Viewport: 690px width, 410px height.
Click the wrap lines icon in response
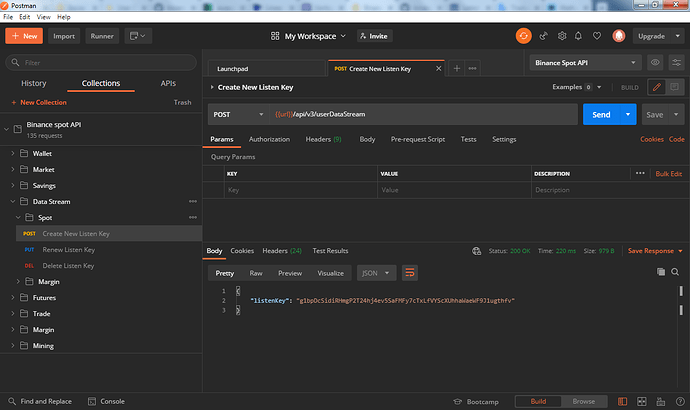(x=410, y=272)
